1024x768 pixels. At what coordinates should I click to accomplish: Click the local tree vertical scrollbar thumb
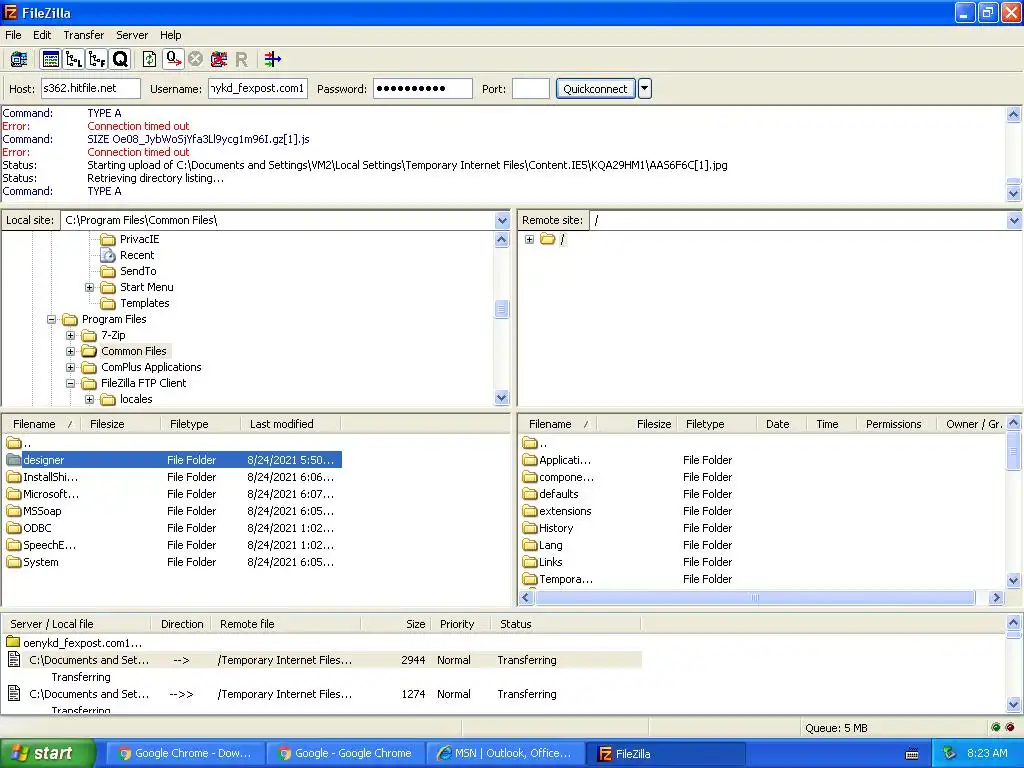502,308
